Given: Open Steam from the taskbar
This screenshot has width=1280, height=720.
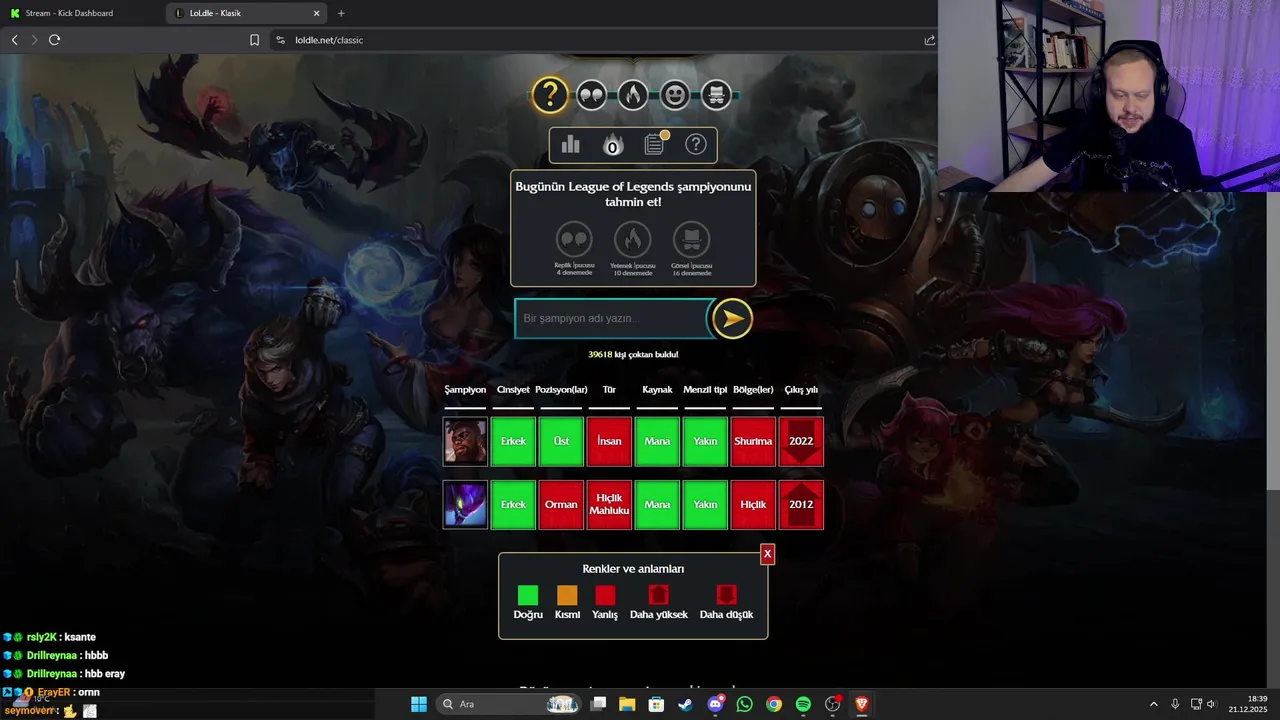Looking at the screenshot, I should click(x=686, y=704).
